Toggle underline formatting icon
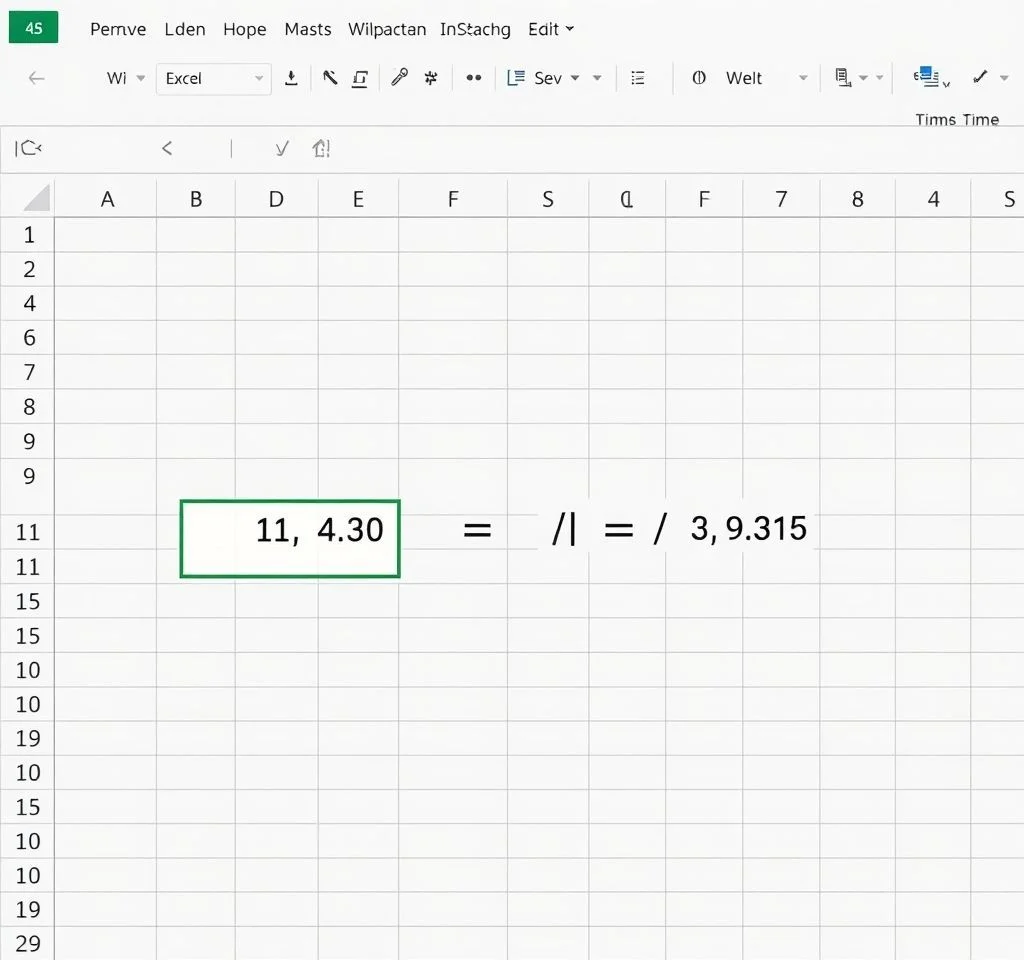 360,78
